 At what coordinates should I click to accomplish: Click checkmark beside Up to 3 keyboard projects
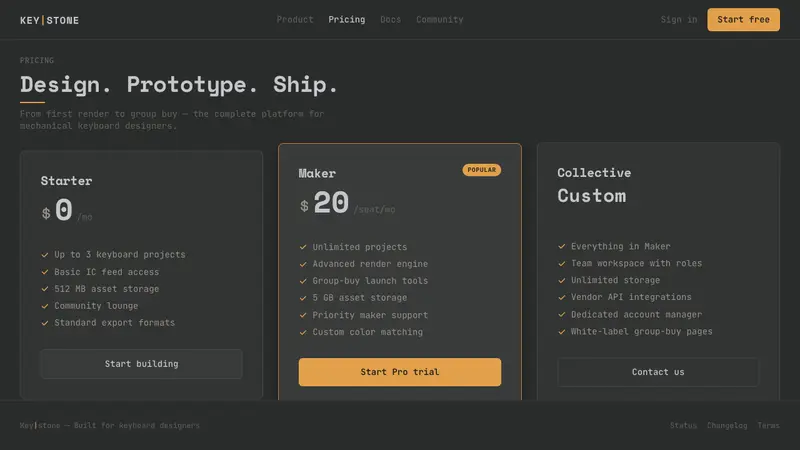point(45,255)
